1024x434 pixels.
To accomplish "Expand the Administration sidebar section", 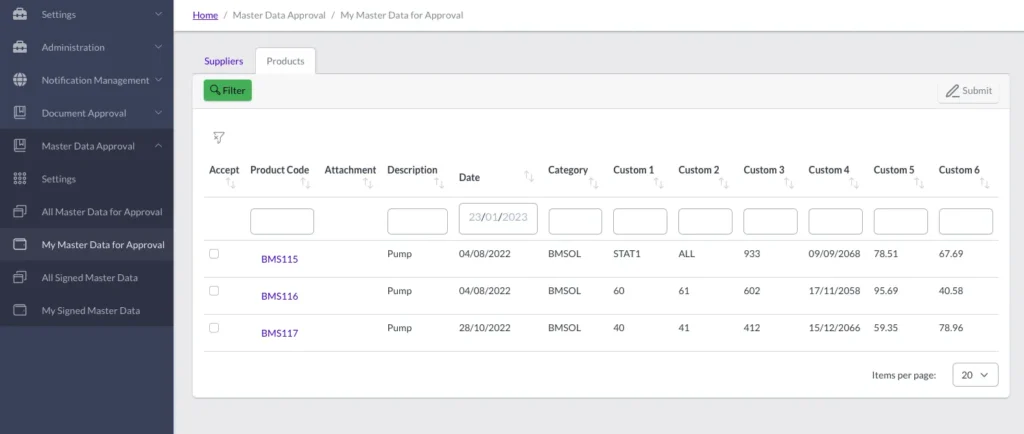I will [x=158, y=47].
